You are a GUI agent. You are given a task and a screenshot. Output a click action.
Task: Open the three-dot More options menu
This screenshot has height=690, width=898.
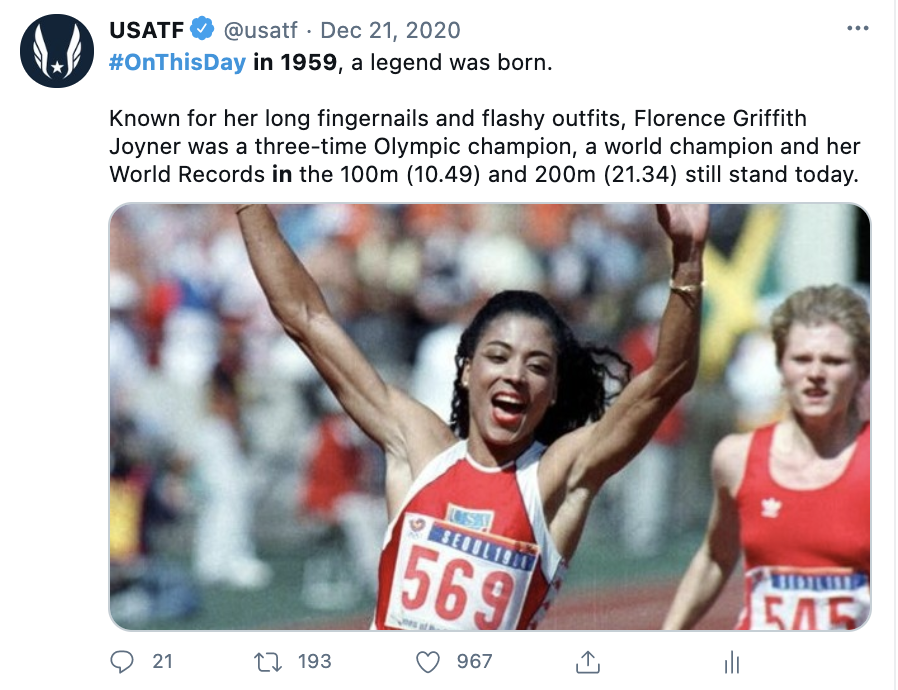(857, 29)
